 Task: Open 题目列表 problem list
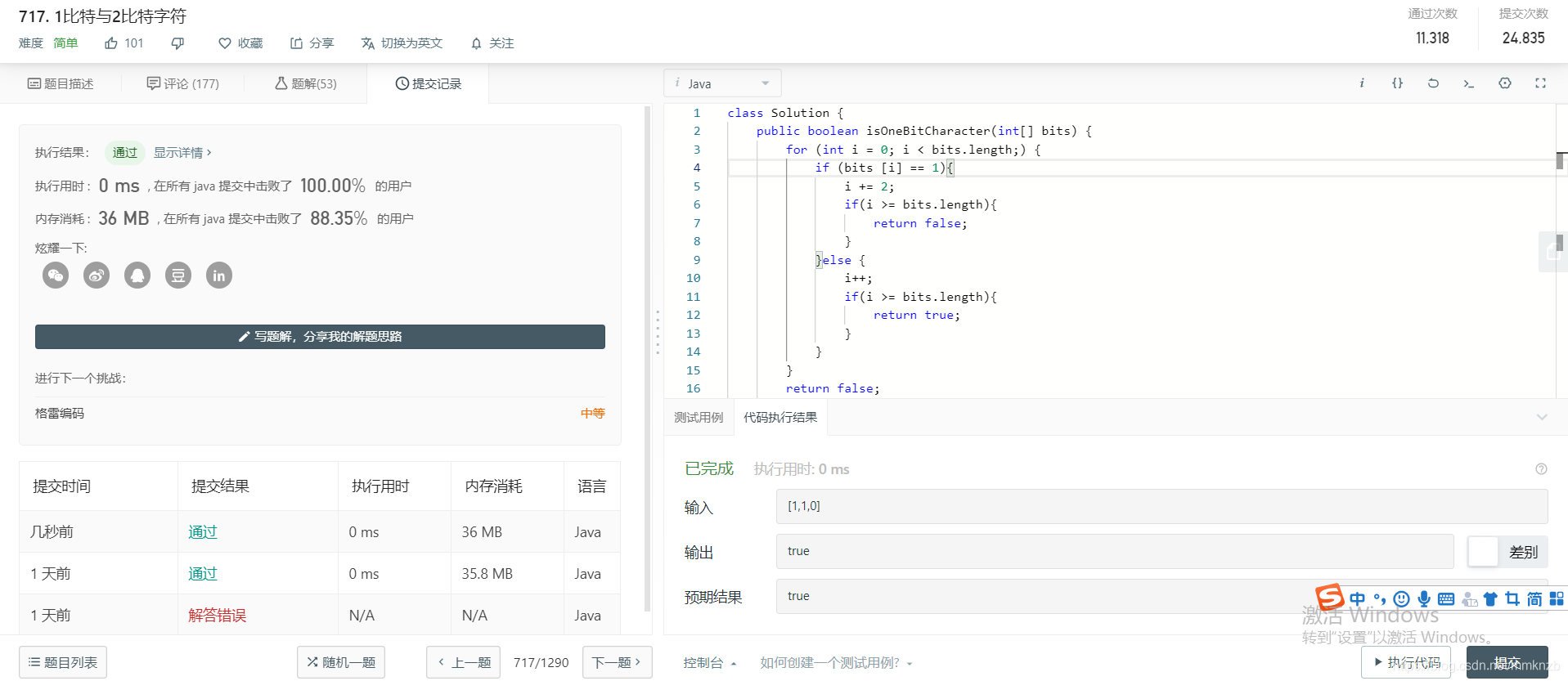63,662
